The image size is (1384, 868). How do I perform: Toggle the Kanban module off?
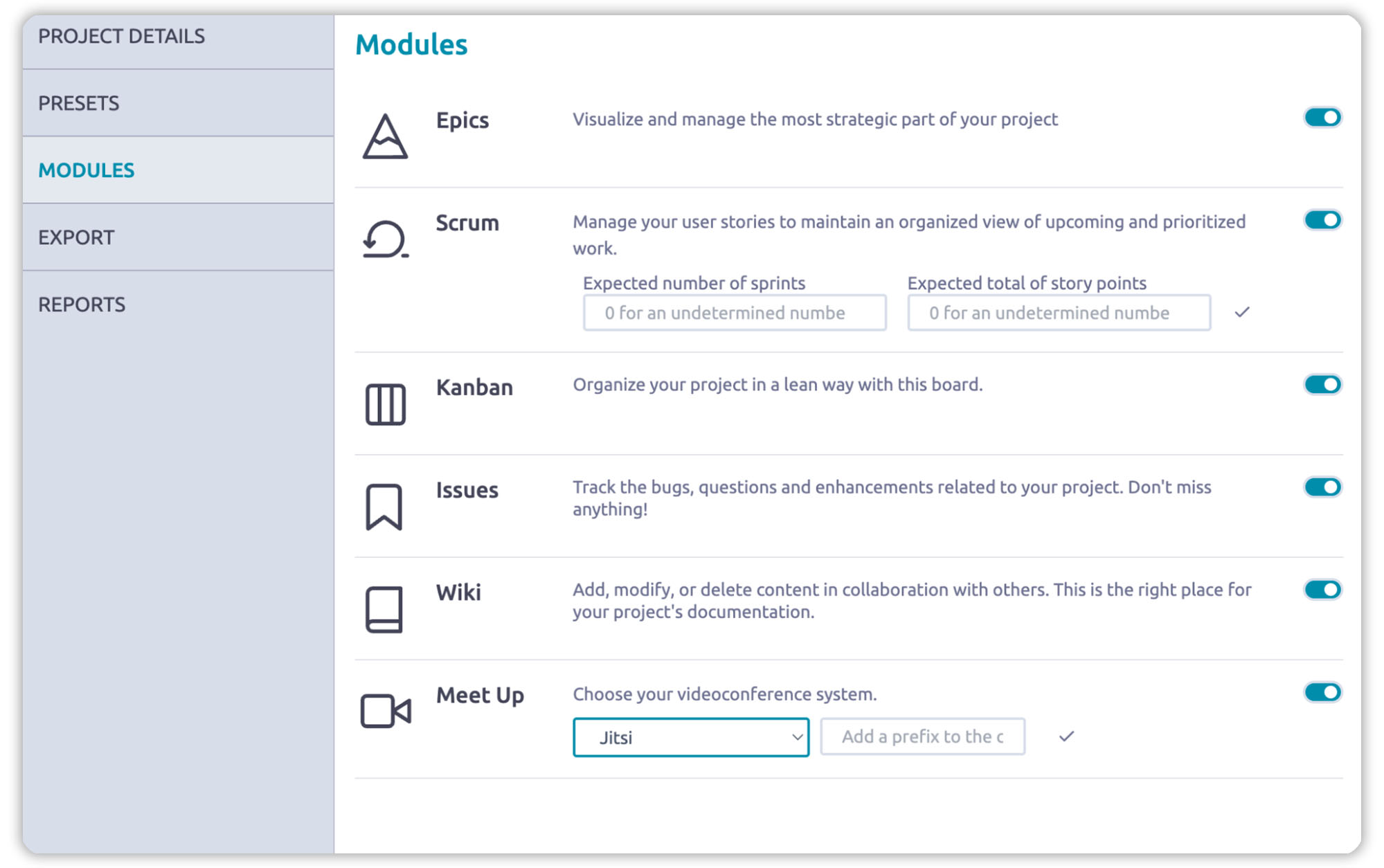tap(1322, 384)
